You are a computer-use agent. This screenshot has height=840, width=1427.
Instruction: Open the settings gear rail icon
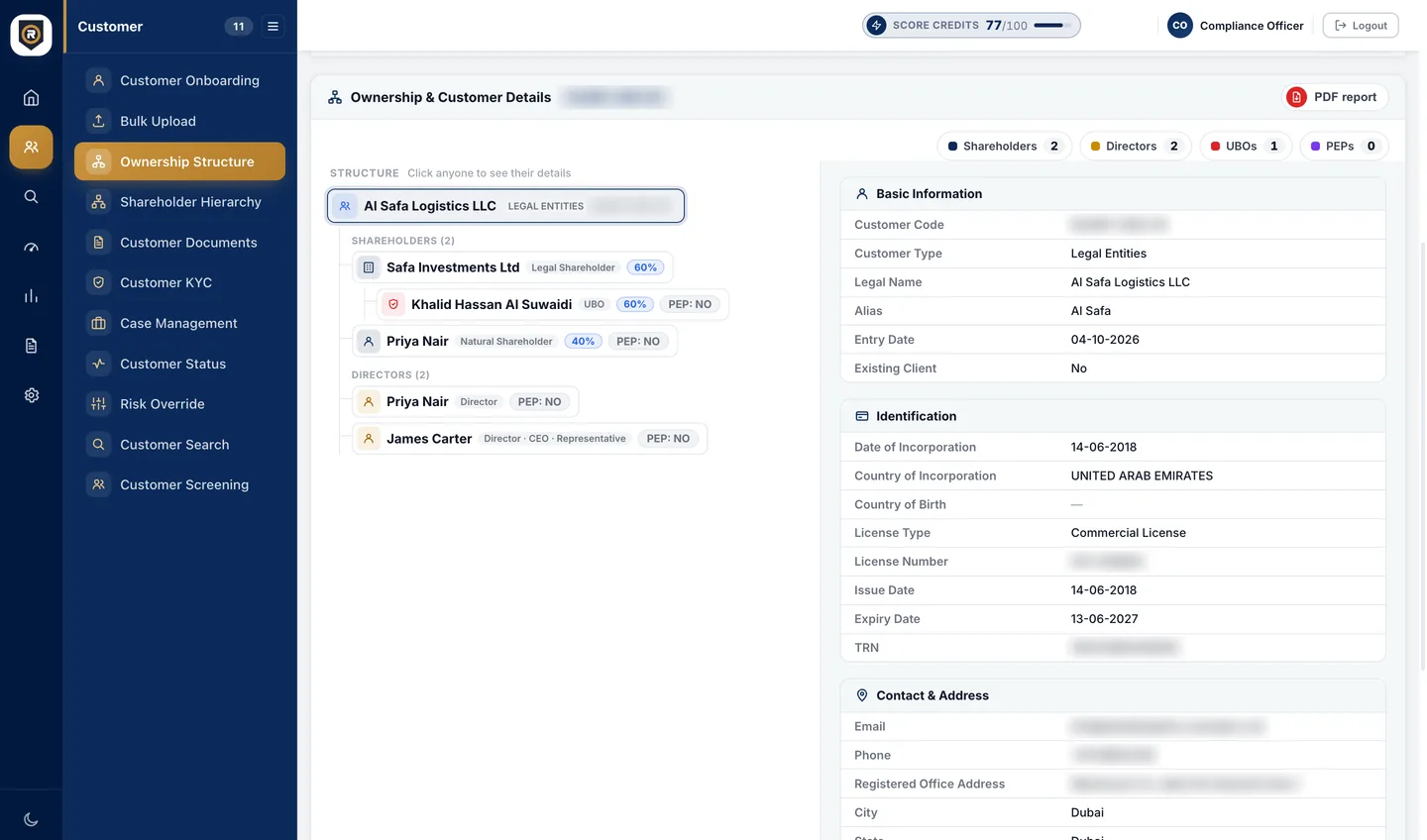click(31, 395)
